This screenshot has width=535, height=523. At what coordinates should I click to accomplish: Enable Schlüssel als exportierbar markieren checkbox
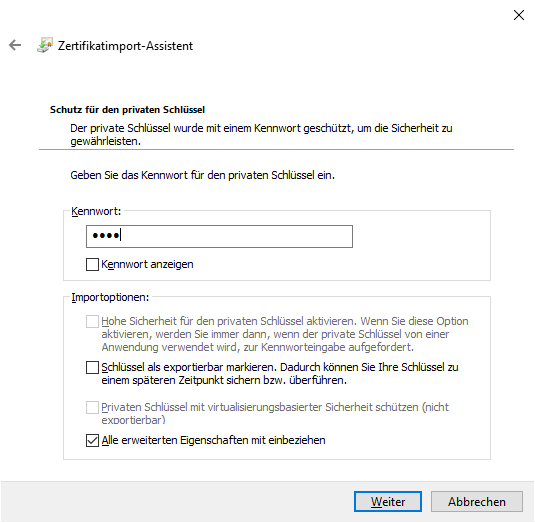pos(92,367)
